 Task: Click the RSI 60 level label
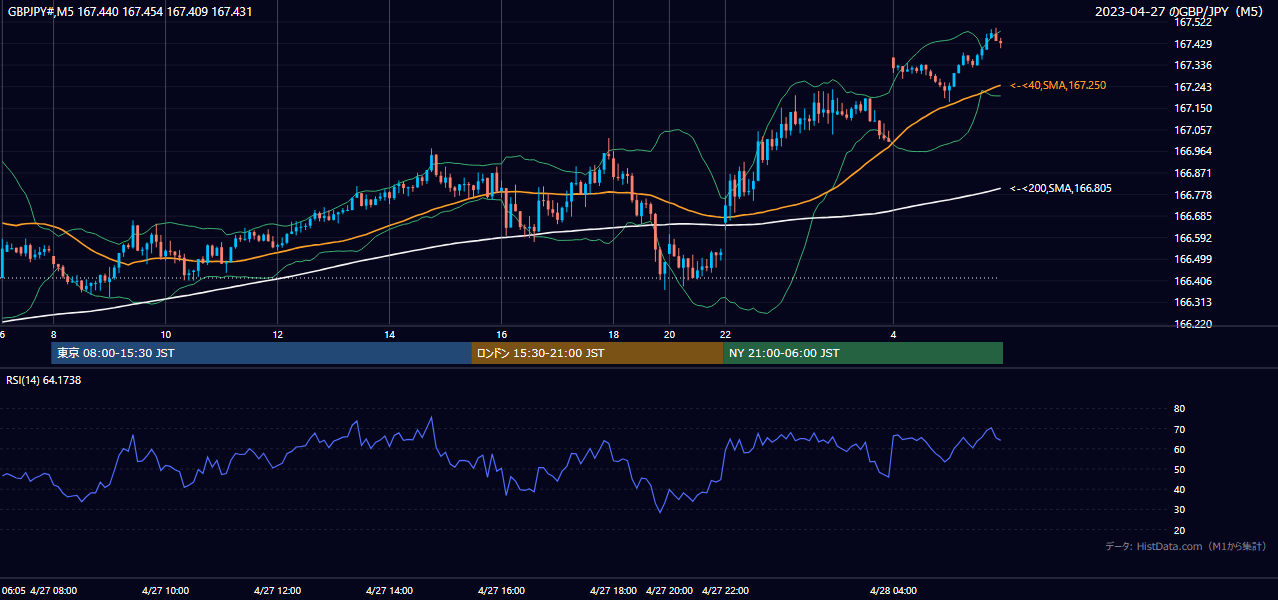pyautogui.click(x=1179, y=449)
